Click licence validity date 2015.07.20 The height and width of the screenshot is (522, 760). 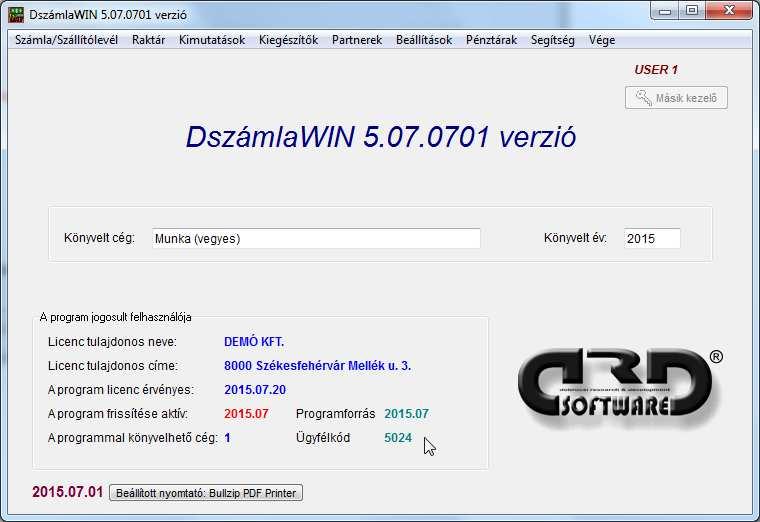tap(255, 390)
